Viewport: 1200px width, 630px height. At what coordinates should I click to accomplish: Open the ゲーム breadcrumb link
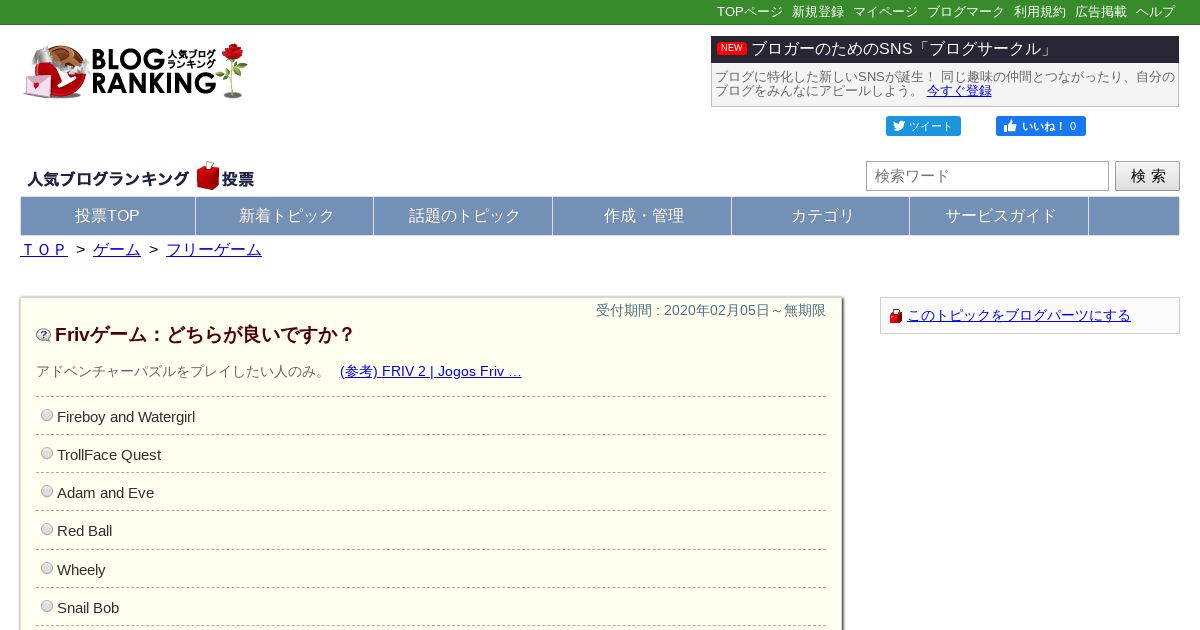pyautogui.click(x=117, y=250)
